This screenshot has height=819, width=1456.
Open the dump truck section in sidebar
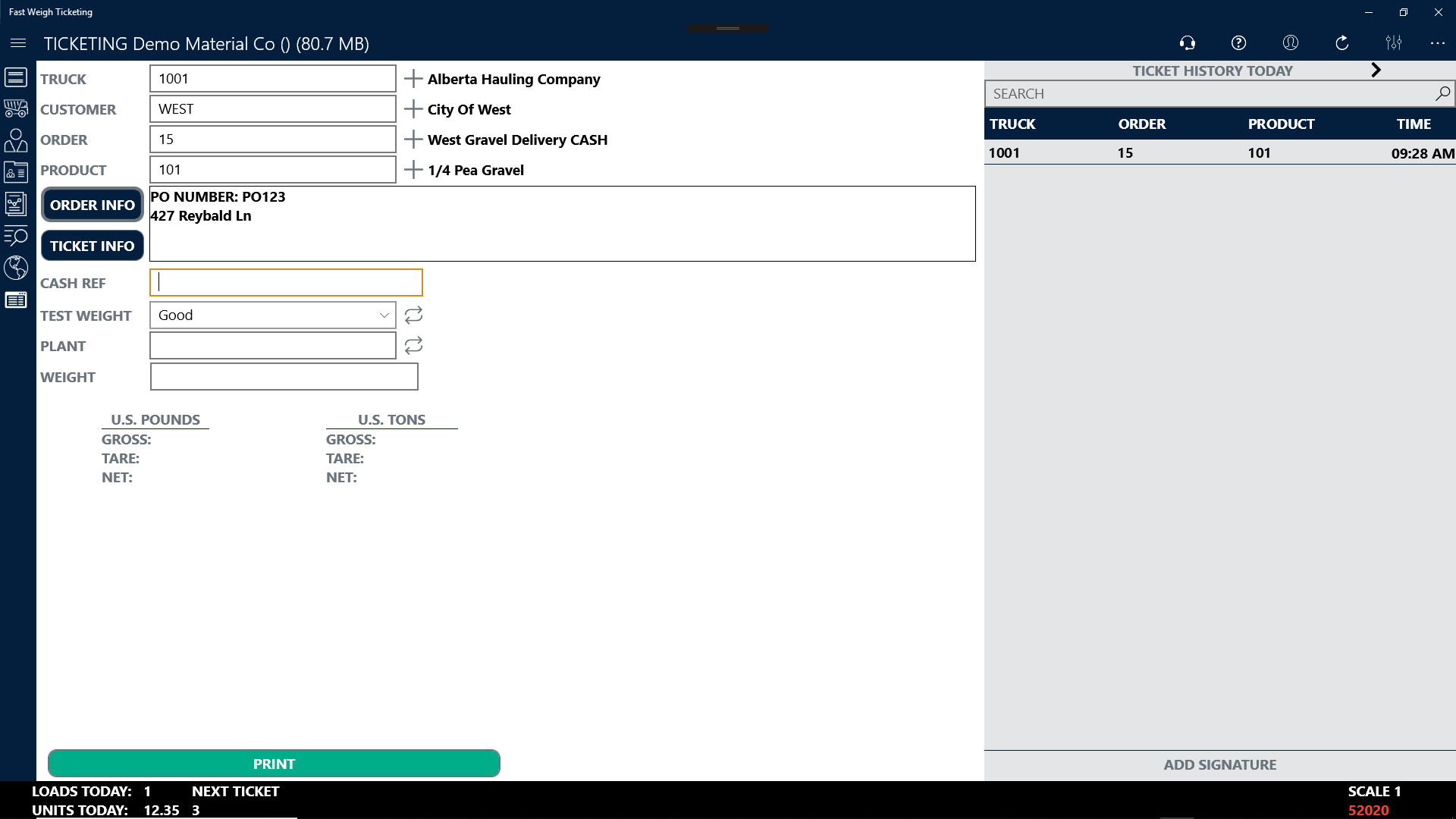pos(16,108)
